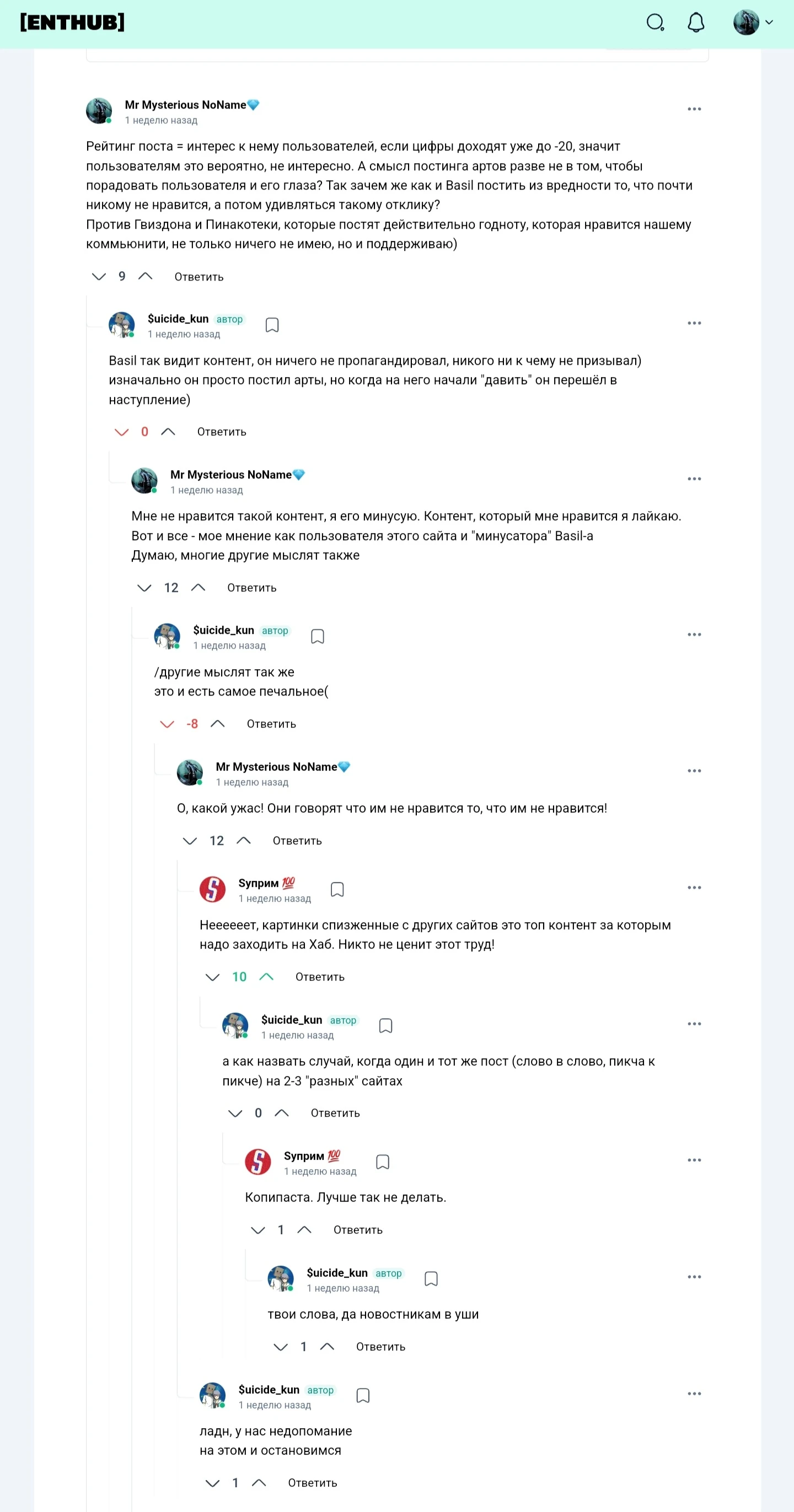Viewport: 794px width, 1512px height.
Task: Reply to "Мне не нравится такой контент" comment
Action: (251, 588)
